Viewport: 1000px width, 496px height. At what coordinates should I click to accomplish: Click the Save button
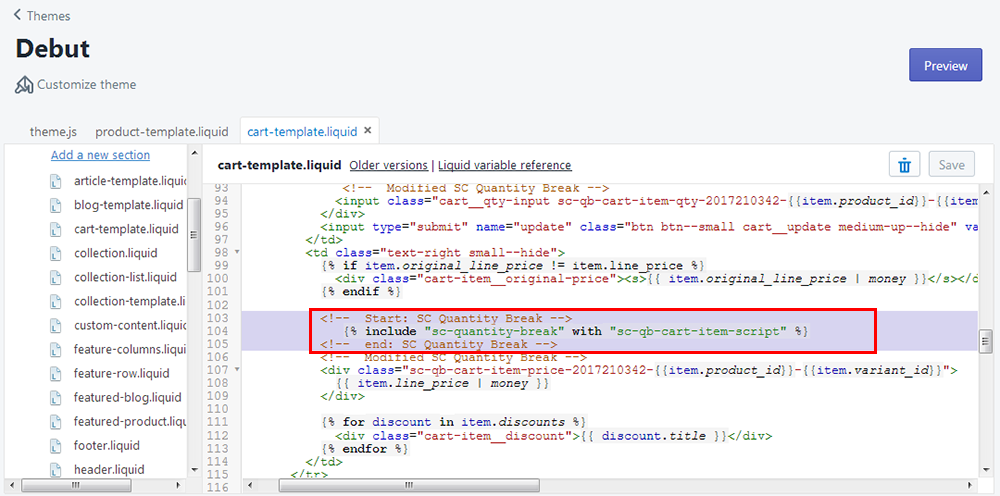pos(951,165)
